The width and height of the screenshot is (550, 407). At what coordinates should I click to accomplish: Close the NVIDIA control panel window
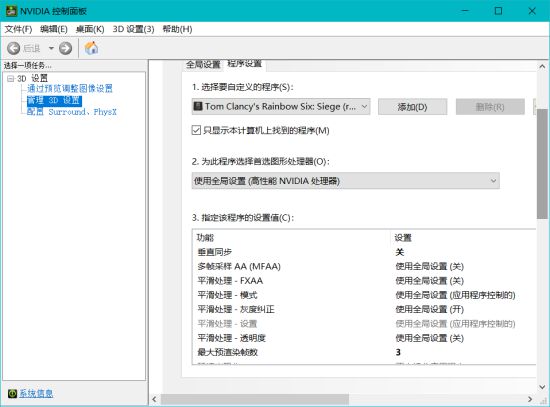pyautogui.click(x=532, y=11)
